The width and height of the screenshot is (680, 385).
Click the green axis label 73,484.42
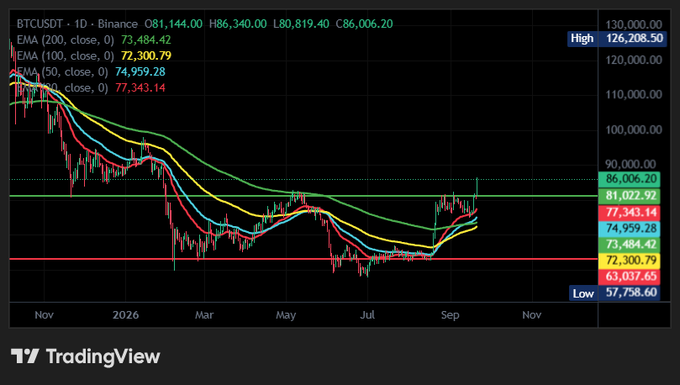coord(629,245)
